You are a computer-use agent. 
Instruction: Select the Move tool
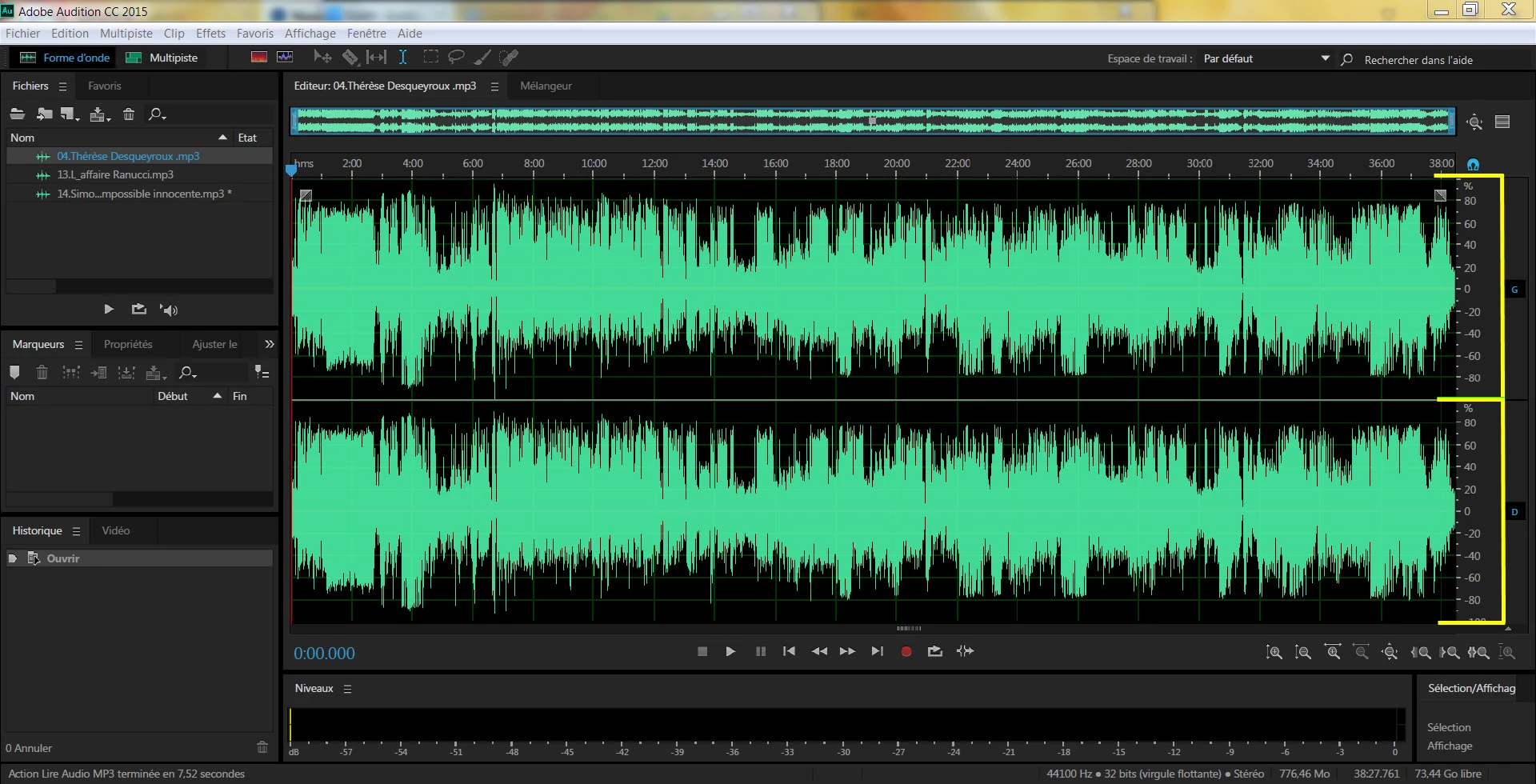click(322, 57)
